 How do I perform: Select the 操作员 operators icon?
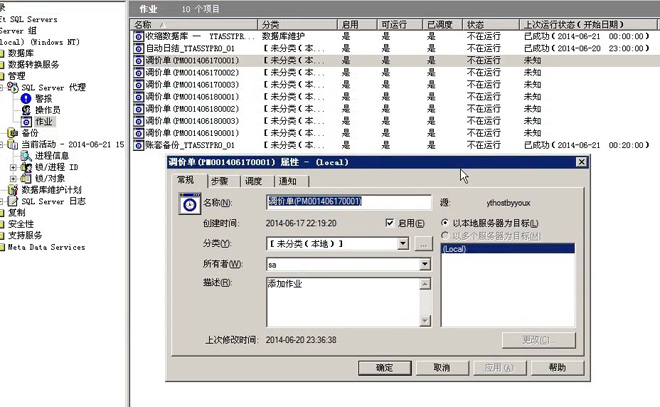pyautogui.click(x=26, y=110)
